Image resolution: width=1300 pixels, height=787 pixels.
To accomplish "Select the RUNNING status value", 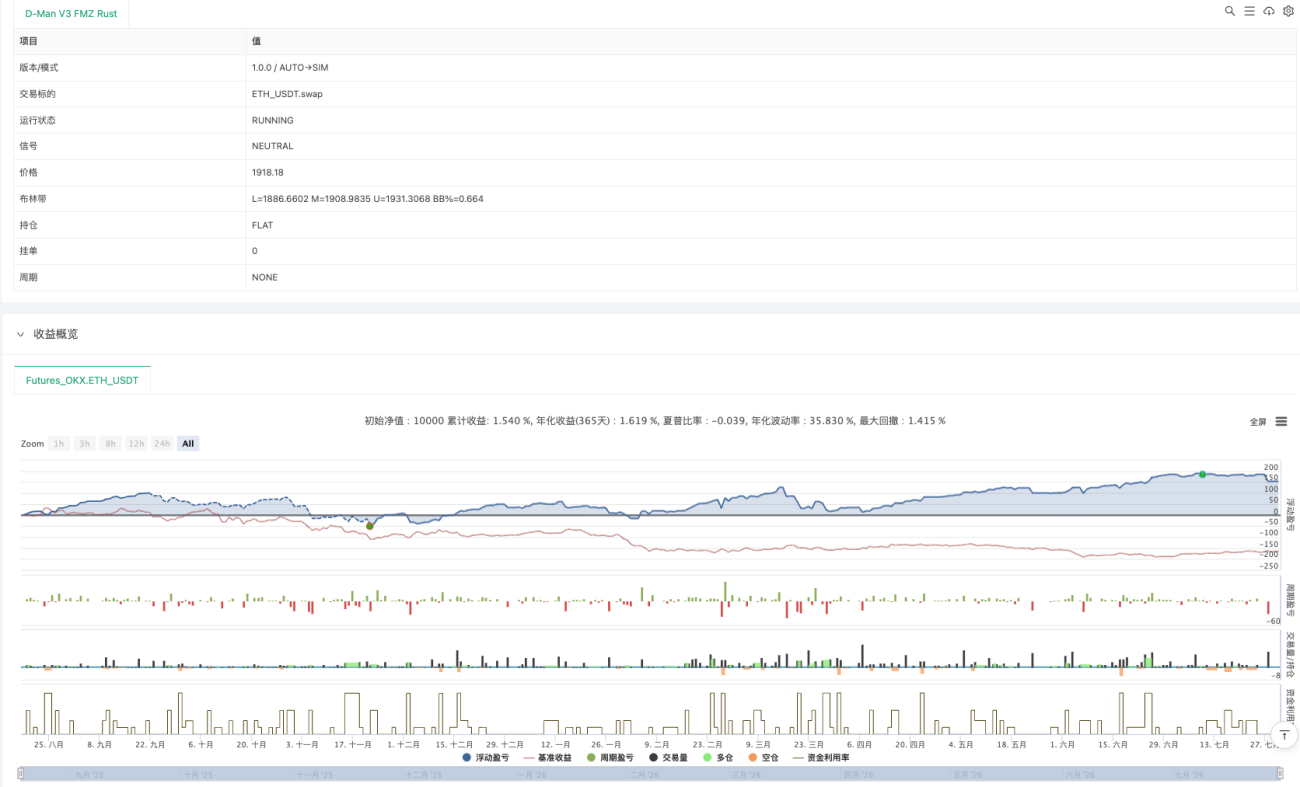I will [273, 120].
